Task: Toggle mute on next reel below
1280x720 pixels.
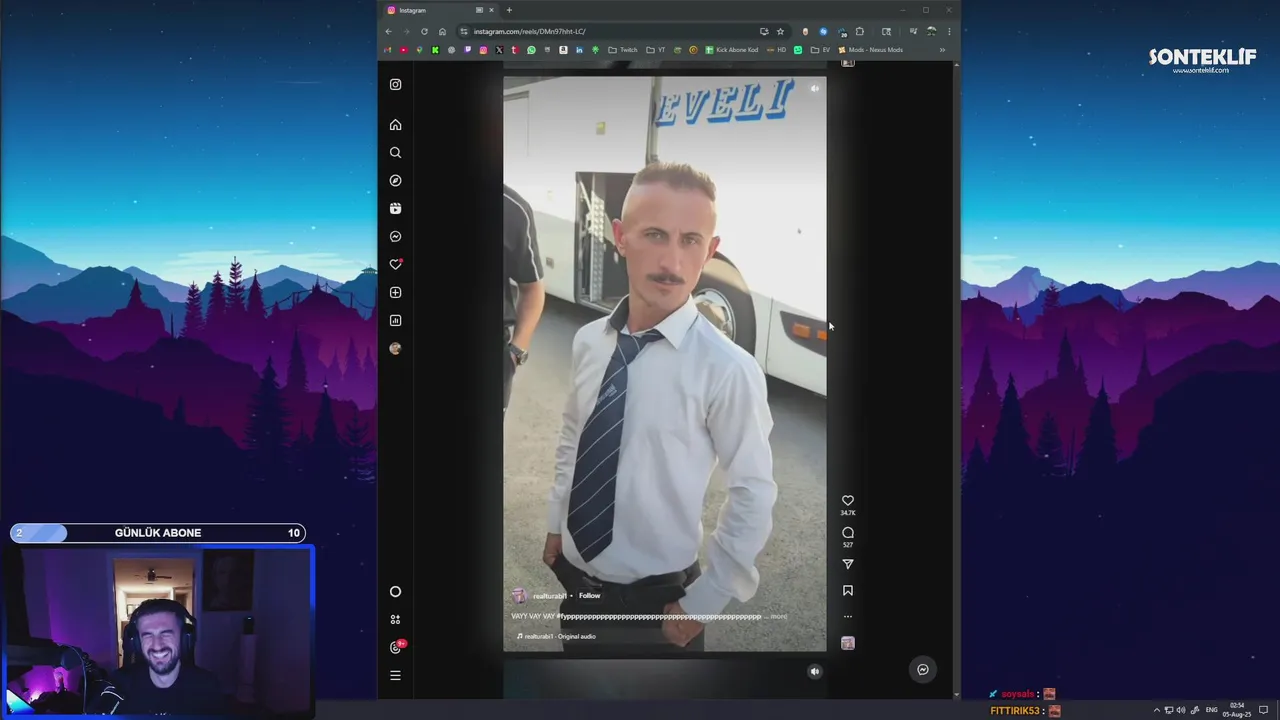Action: pyautogui.click(x=814, y=671)
